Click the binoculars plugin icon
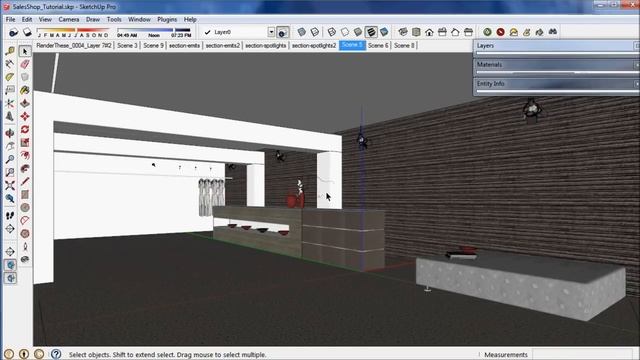 tap(553, 32)
